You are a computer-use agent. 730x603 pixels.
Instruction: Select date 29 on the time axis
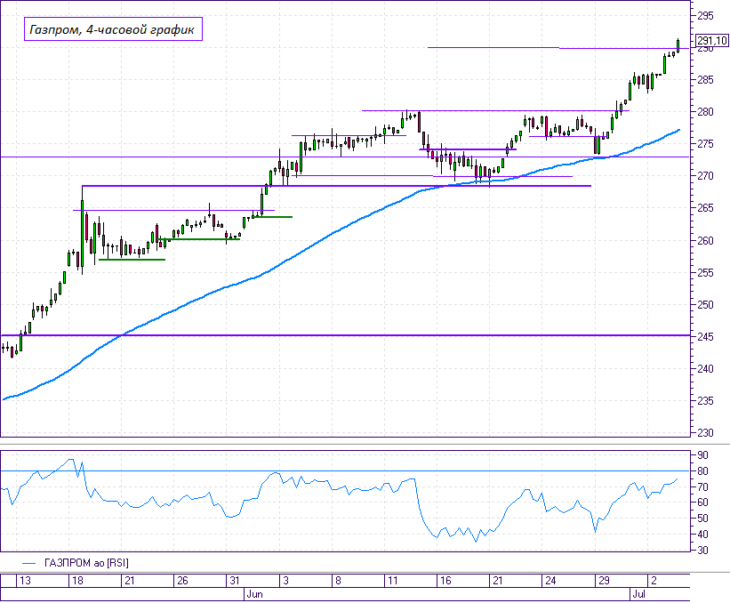click(x=604, y=581)
